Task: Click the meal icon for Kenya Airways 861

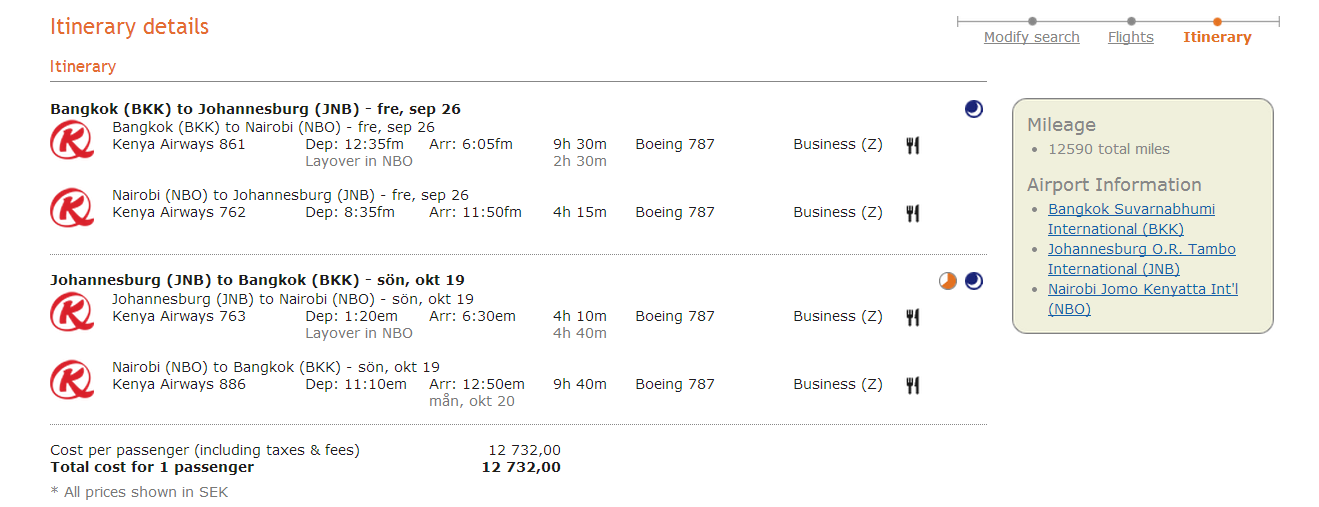Action: point(912,145)
